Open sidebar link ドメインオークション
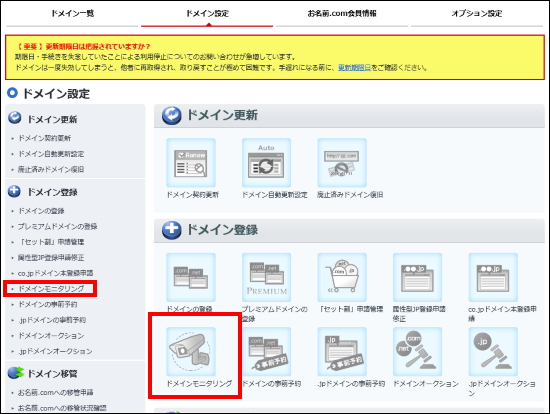The height and width of the screenshot is (414, 550). pos(51,336)
